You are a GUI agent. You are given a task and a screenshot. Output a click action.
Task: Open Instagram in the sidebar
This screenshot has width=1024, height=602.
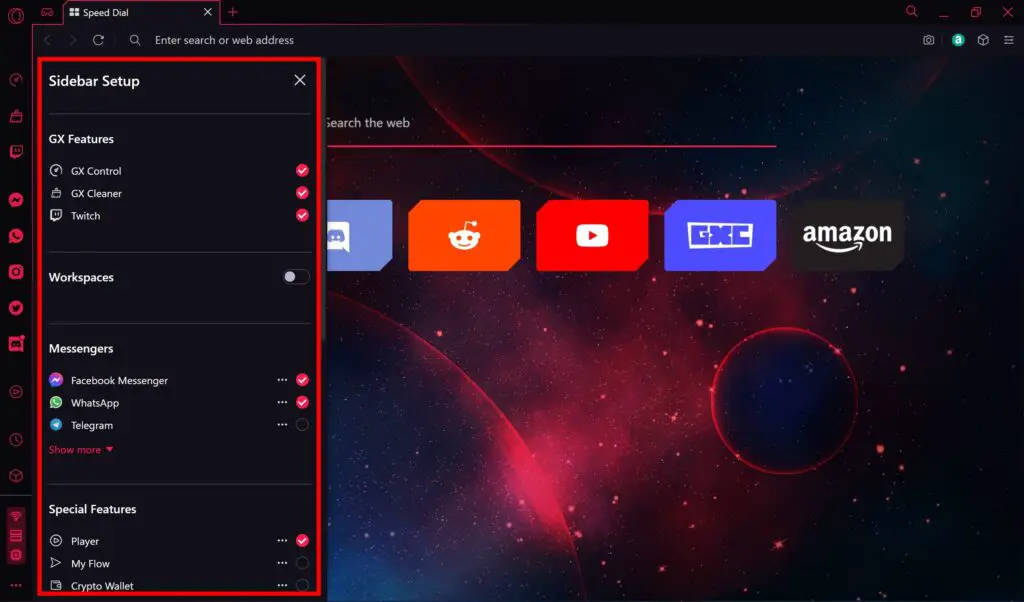click(16, 272)
